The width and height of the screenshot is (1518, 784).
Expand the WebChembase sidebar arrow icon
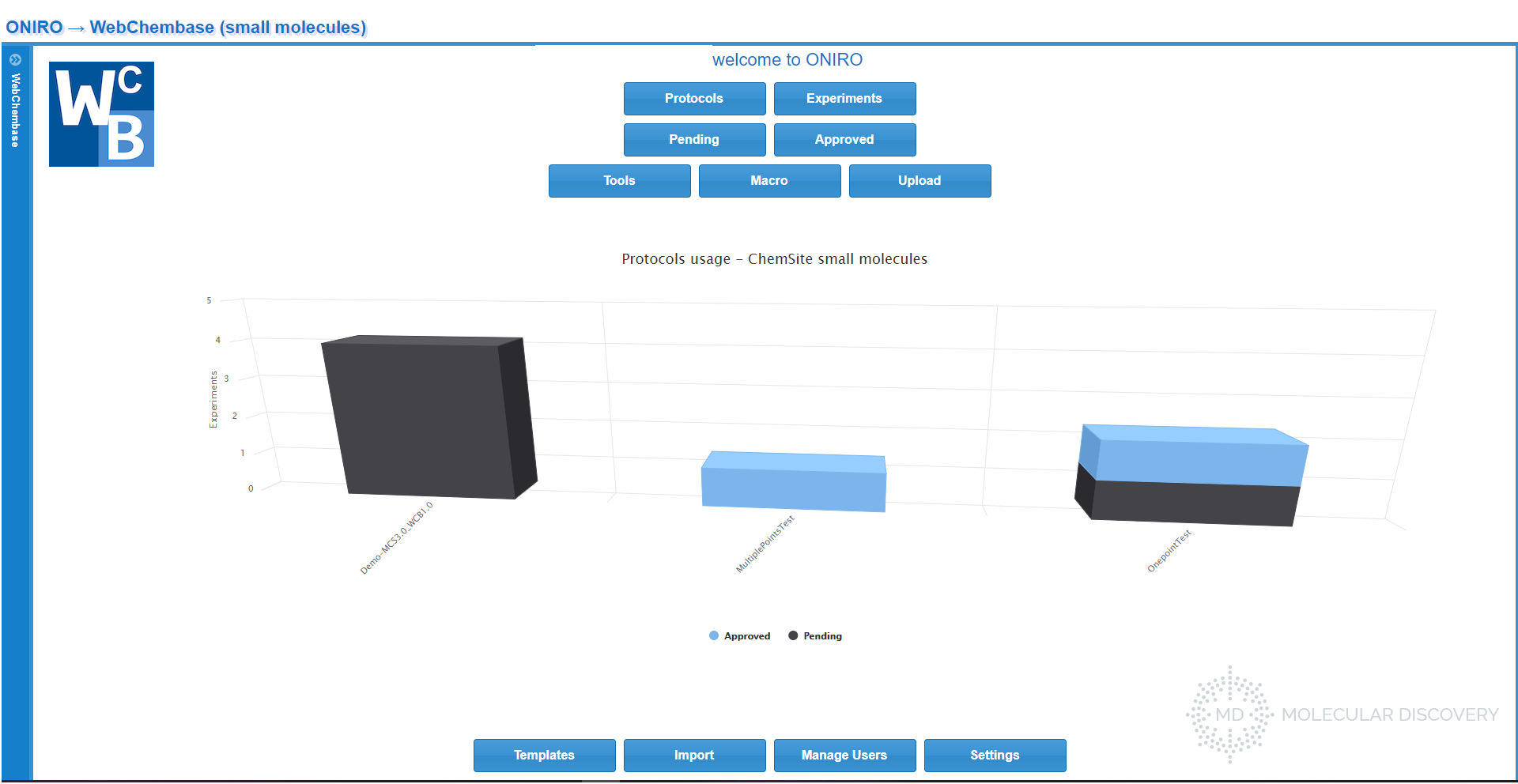tap(15, 59)
